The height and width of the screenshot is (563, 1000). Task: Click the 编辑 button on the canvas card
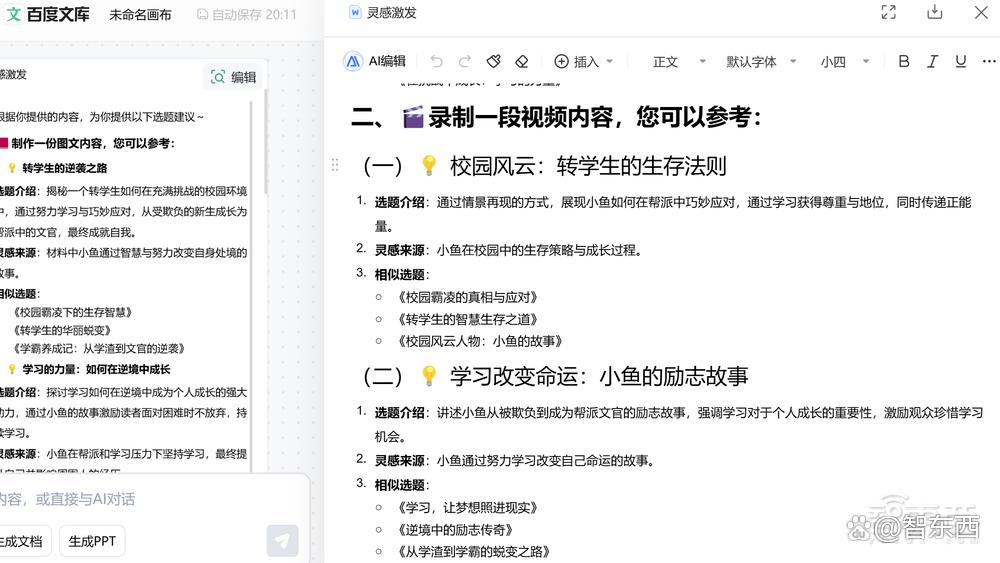coord(233,77)
